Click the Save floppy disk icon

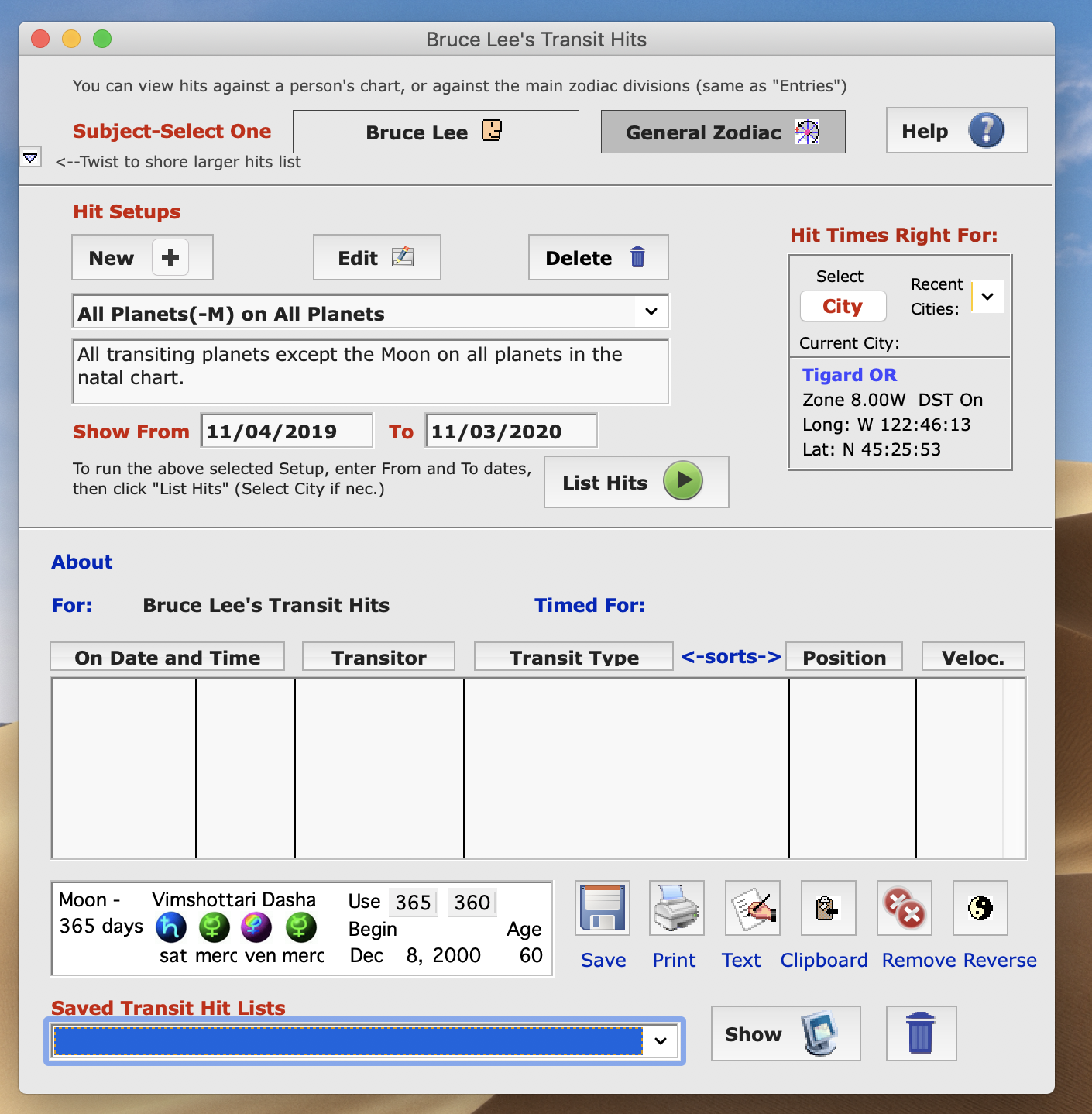(603, 908)
